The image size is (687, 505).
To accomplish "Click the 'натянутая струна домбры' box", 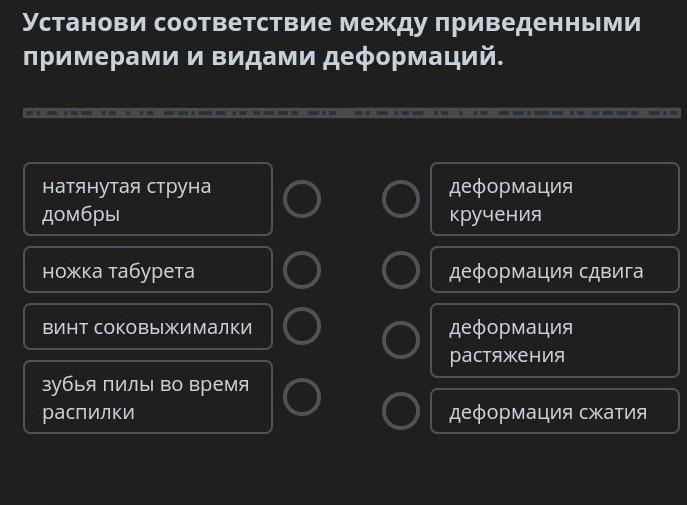I will coord(148,199).
